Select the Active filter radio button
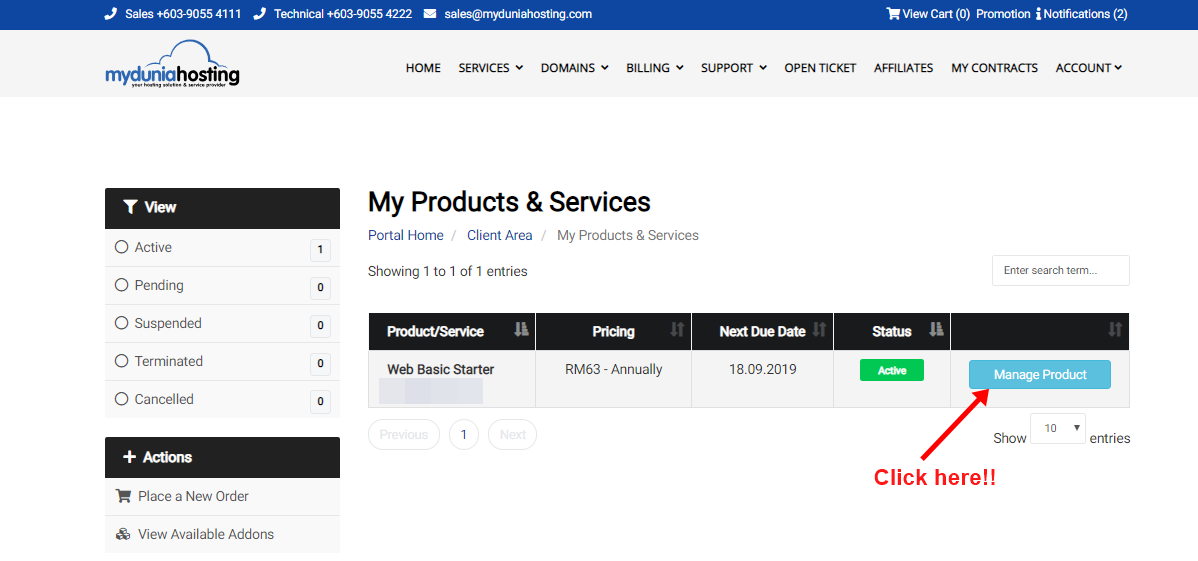The image size is (1198, 561). (122, 247)
